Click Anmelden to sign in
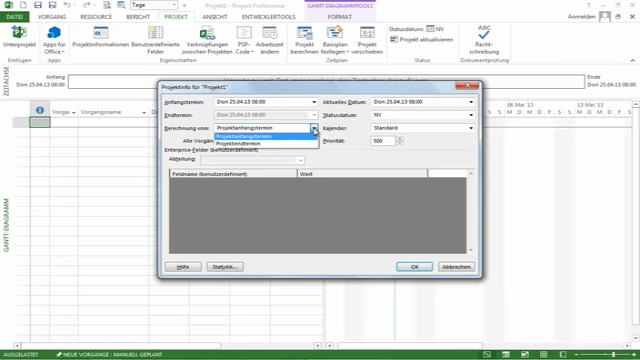Viewport: 640px width, 360px height. pos(582,17)
